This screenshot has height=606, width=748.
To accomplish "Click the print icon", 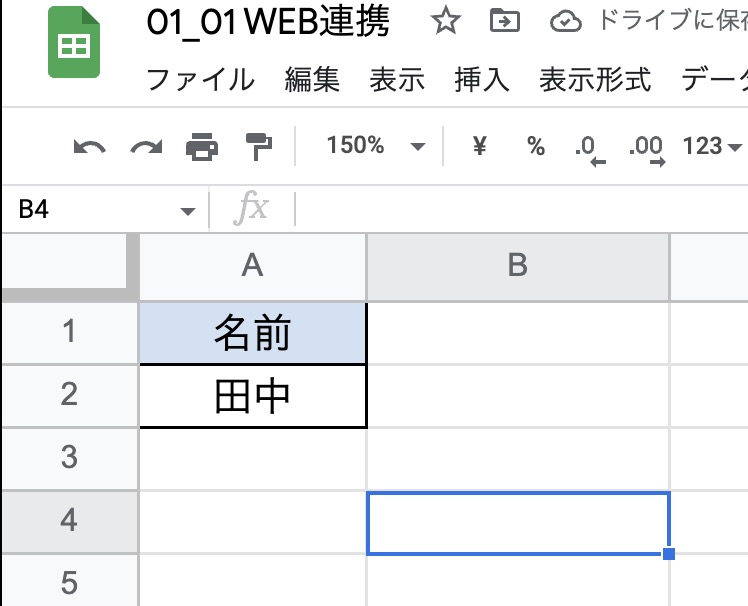I will (202, 147).
